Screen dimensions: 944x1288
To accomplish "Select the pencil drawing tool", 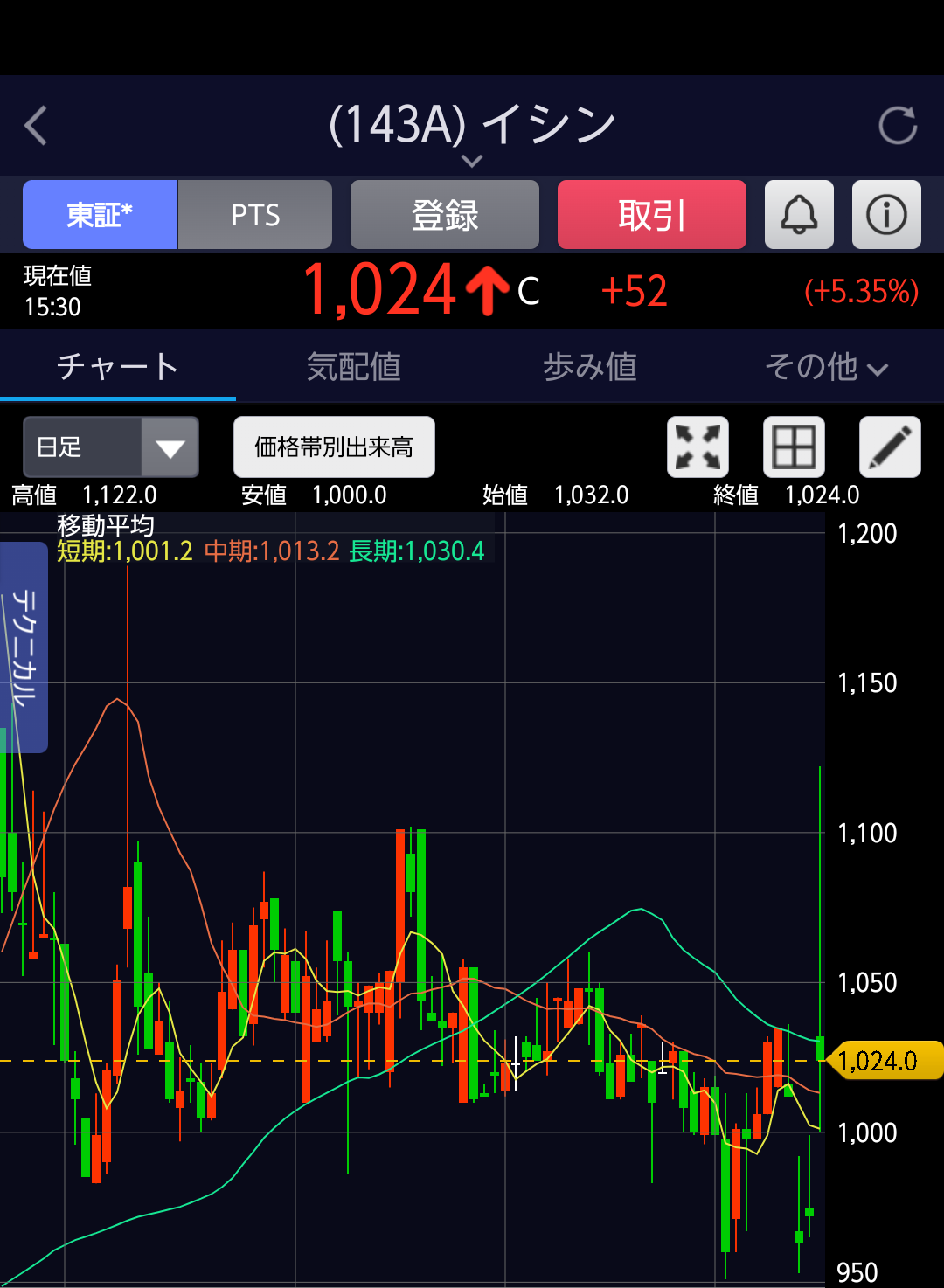I will tap(890, 447).
